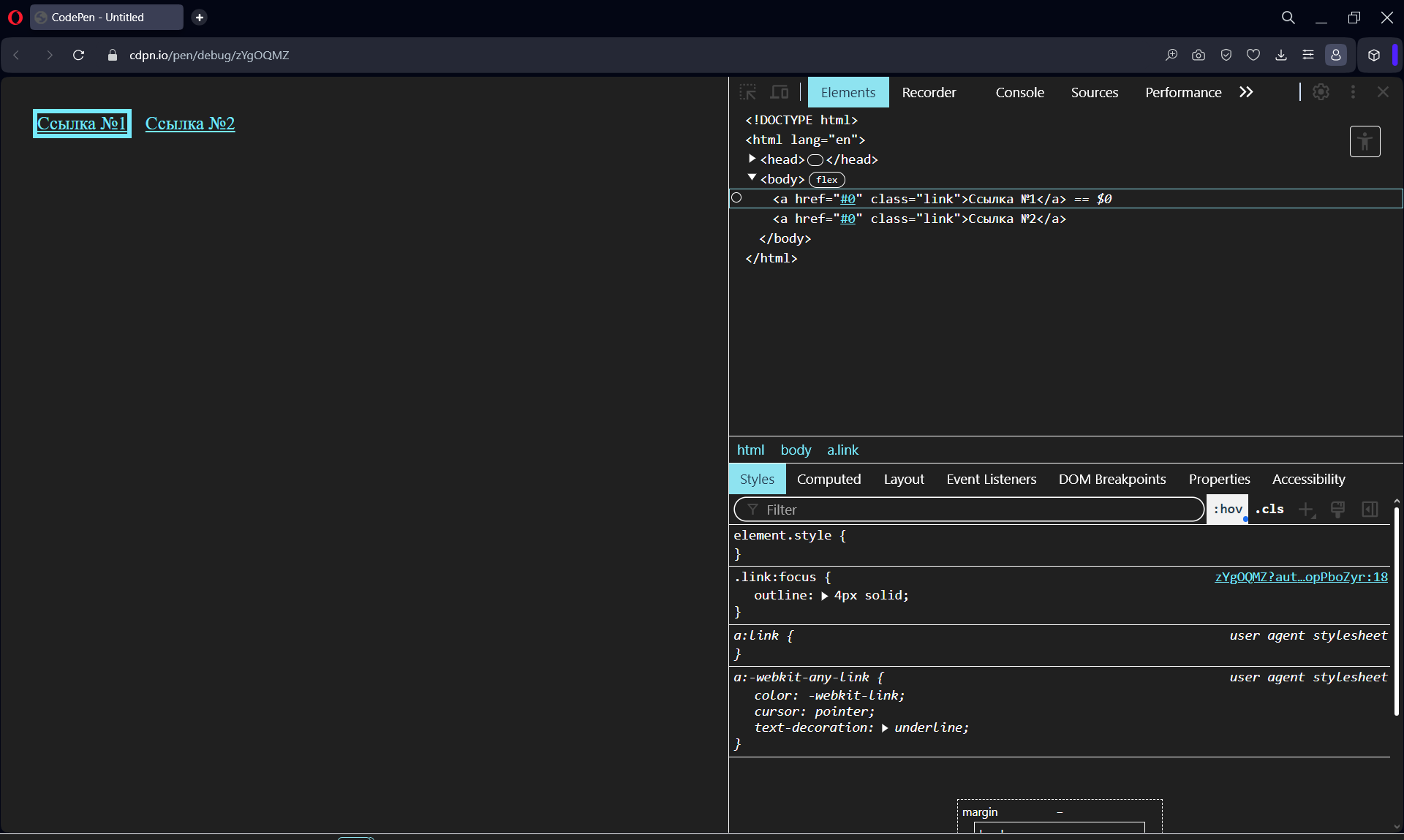Switch to the Computed styles tab
The width and height of the screenshot is (1404, 840).
829,478
